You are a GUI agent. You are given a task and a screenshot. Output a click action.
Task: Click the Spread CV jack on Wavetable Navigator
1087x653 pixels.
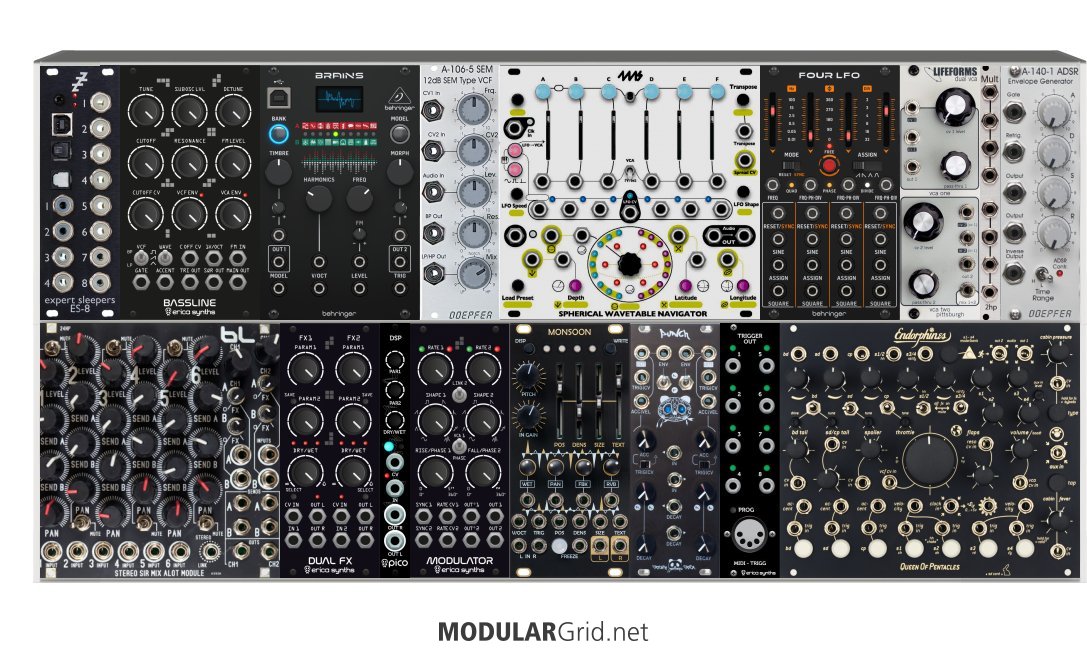tap(743, 160)
